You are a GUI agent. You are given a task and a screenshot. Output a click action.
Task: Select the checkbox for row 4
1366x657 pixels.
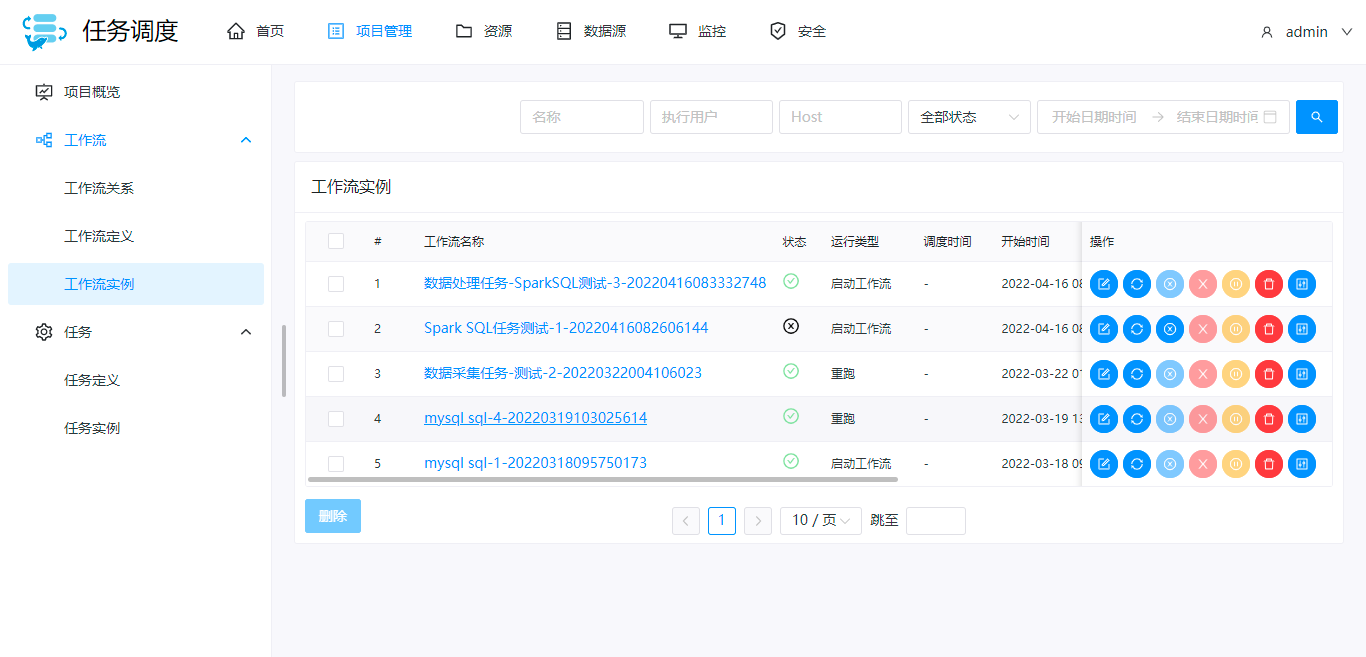[x=336, y=419]
